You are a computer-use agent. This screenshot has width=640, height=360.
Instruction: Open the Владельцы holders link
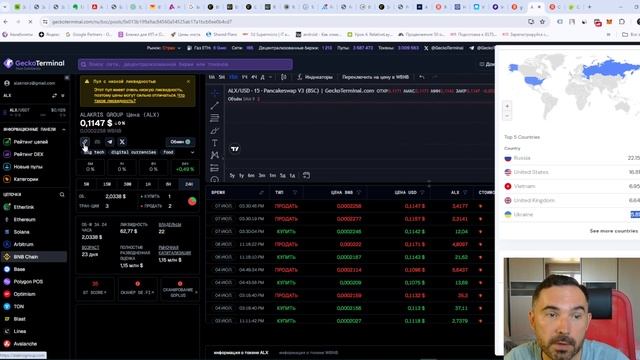coord(170,224)
